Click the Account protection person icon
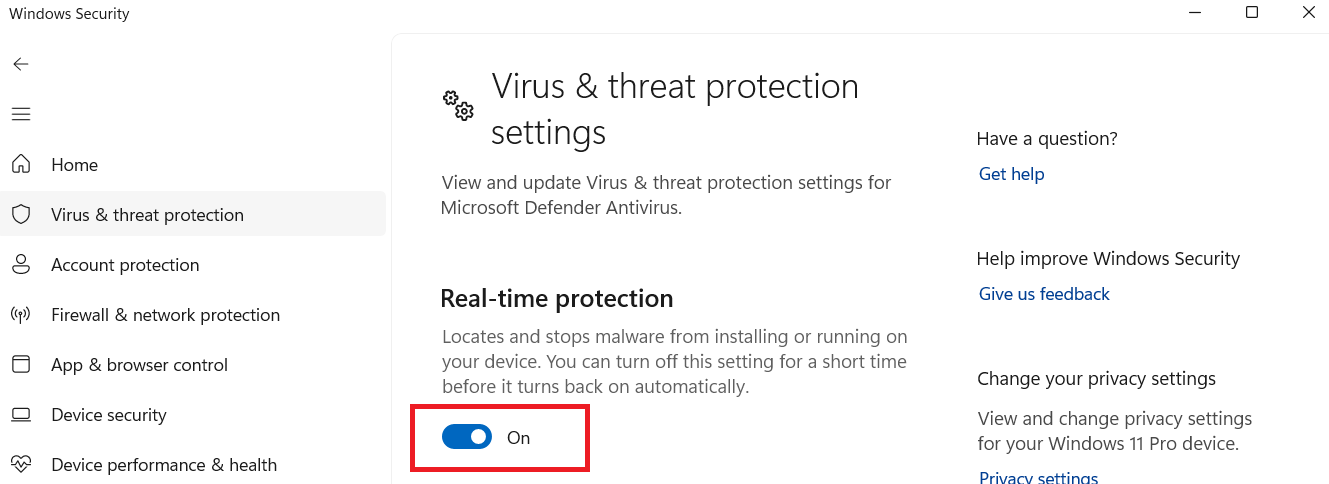Screen dimensions: 1329x484 click(20, 265)
